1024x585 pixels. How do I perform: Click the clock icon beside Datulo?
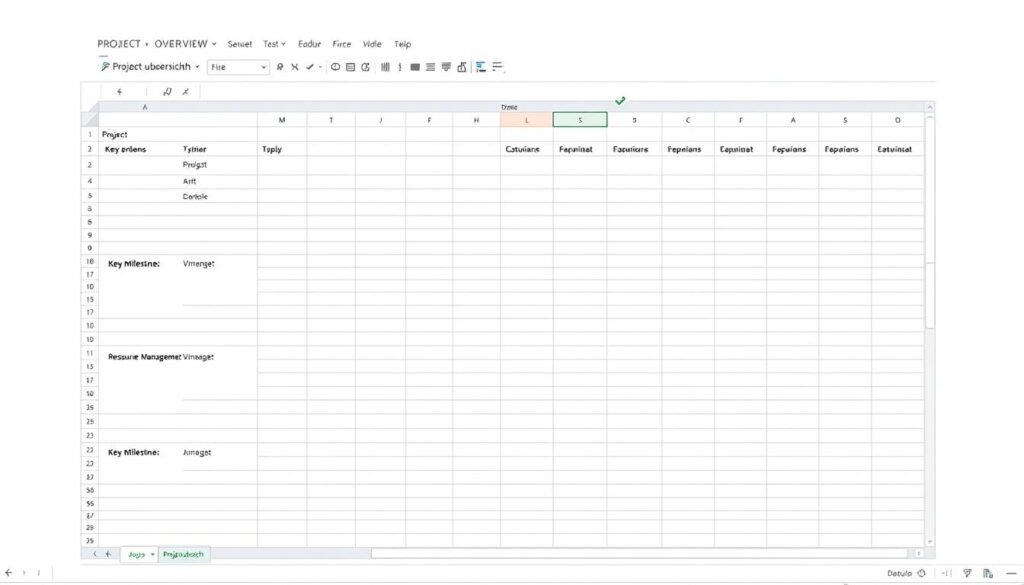click(921, 573)
